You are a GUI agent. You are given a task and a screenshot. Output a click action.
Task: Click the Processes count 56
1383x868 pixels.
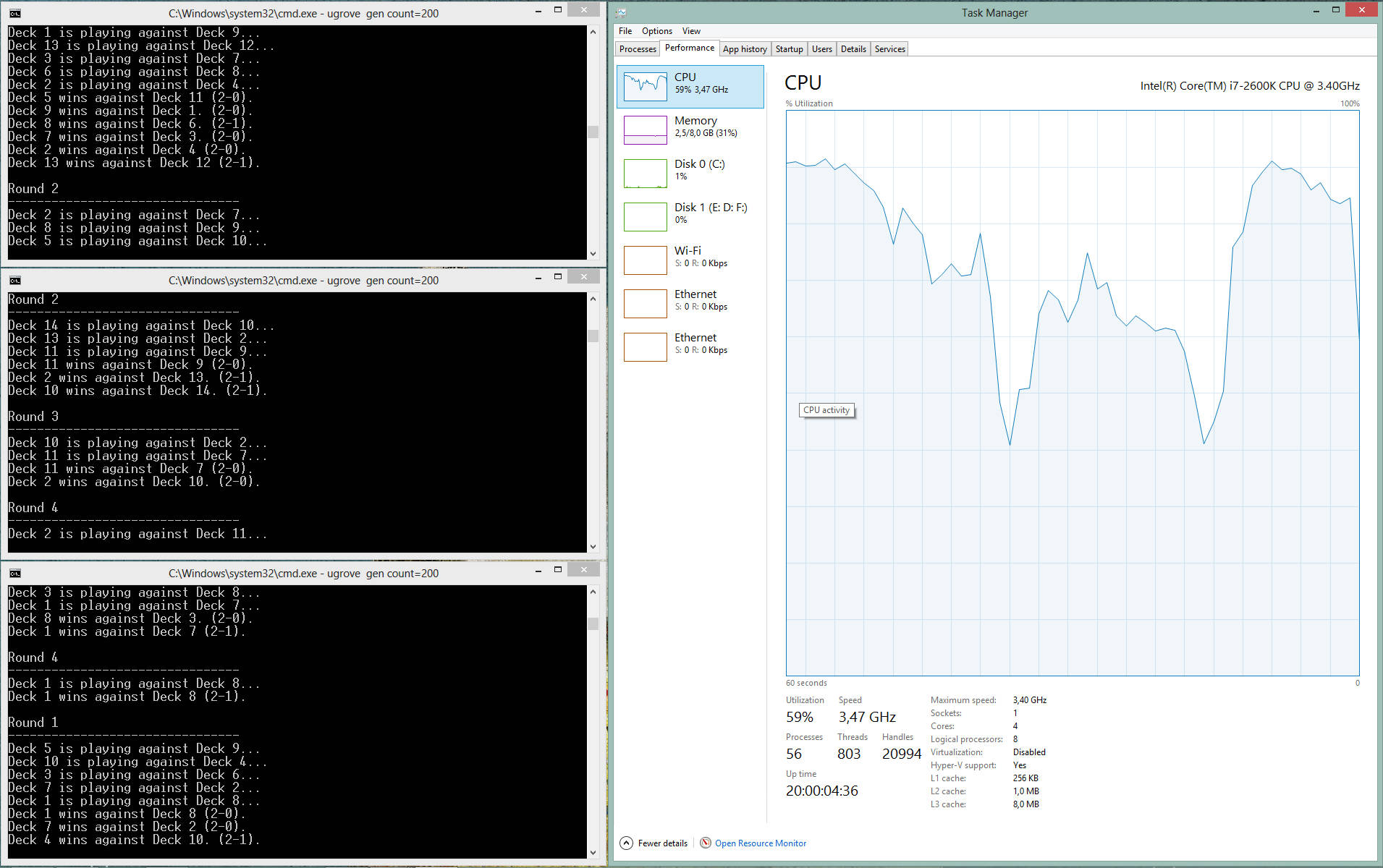pyautogui.click(x=794, y=754)
